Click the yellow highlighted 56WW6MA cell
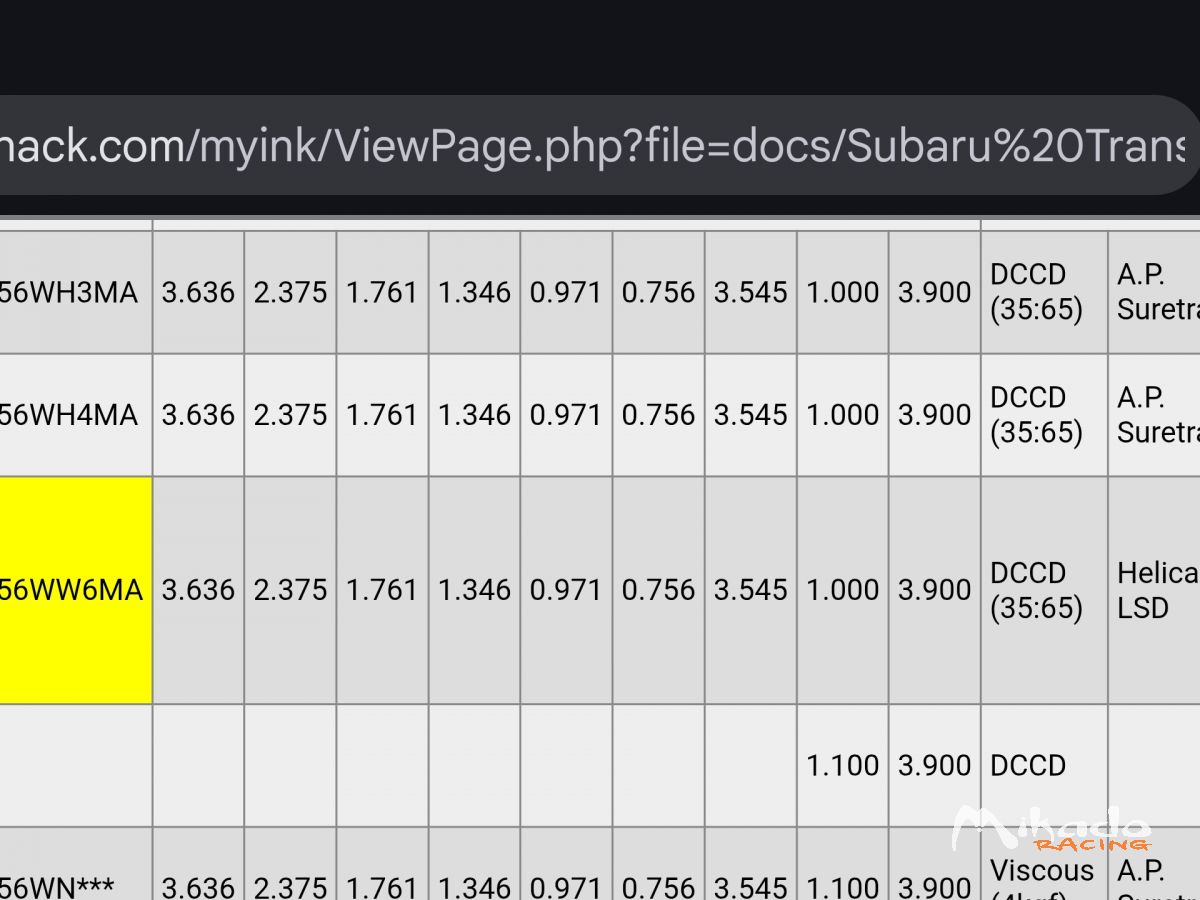1200x900 pixels. pyautogui.click(x=75, y=590)
